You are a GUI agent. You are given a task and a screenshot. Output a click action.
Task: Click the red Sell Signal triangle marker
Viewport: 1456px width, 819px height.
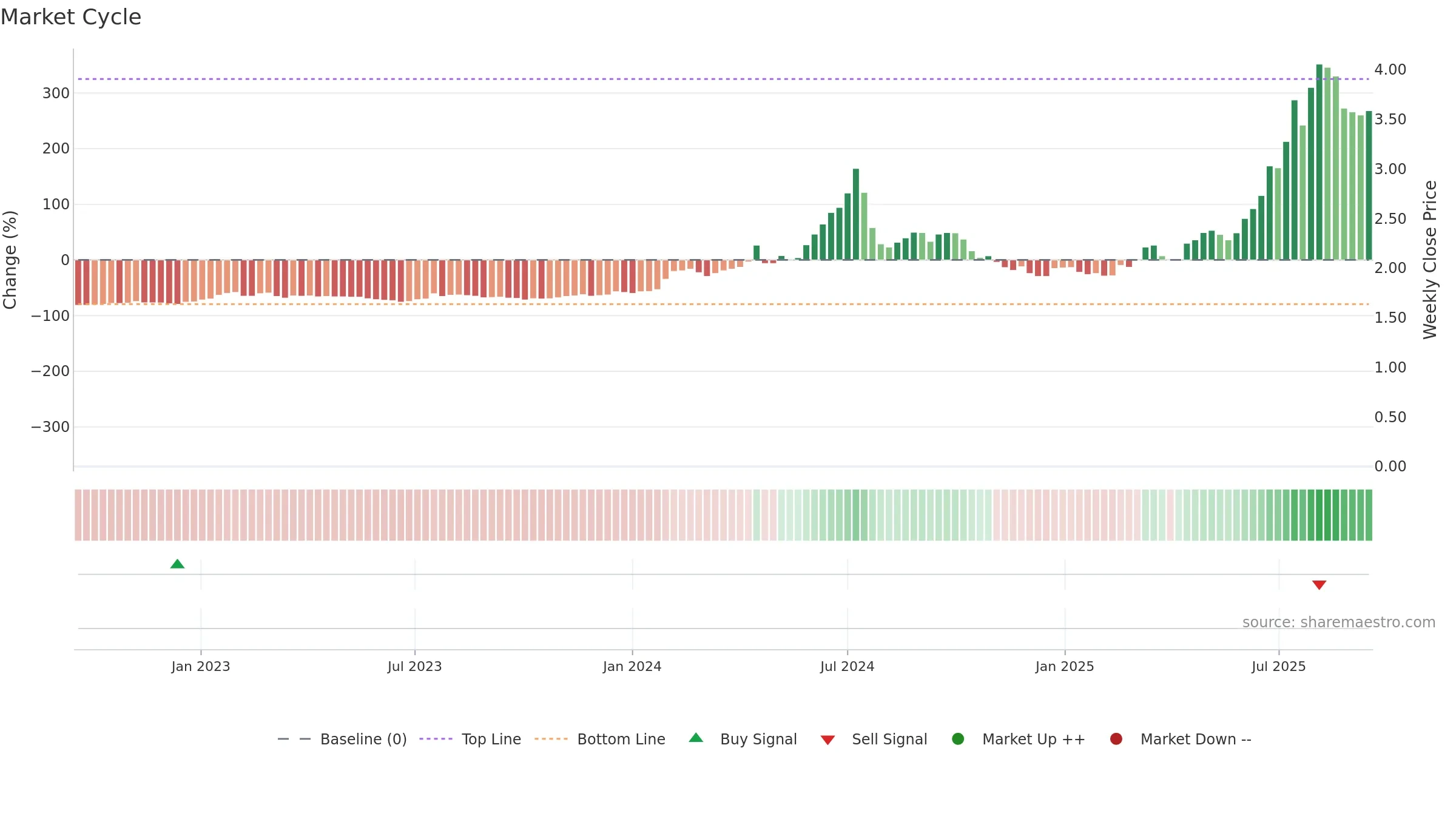1319,585
